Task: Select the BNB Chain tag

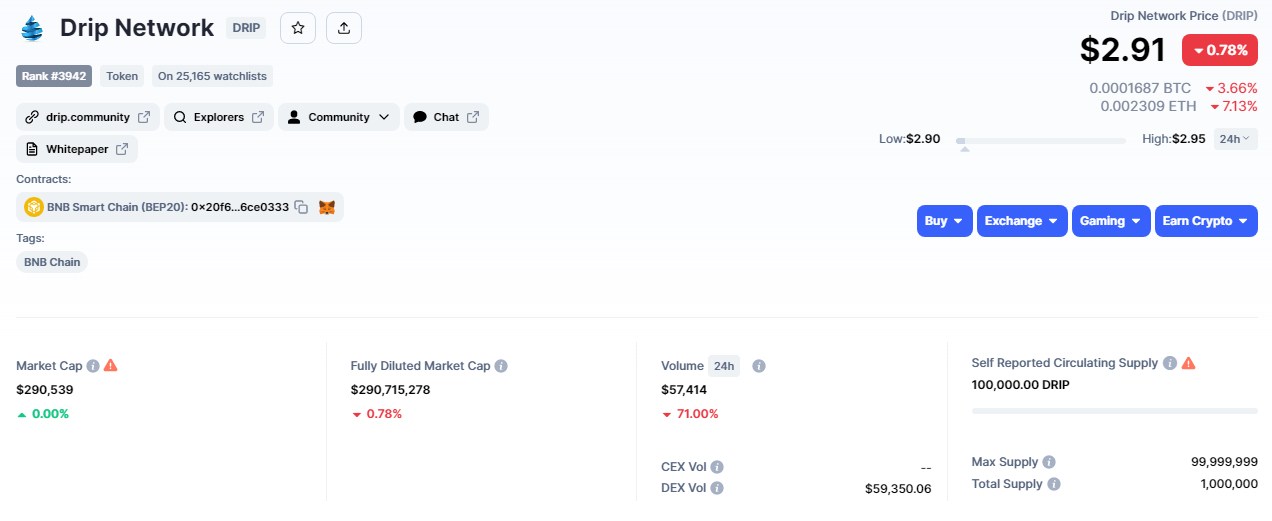Action: click(x=52, y=262)
